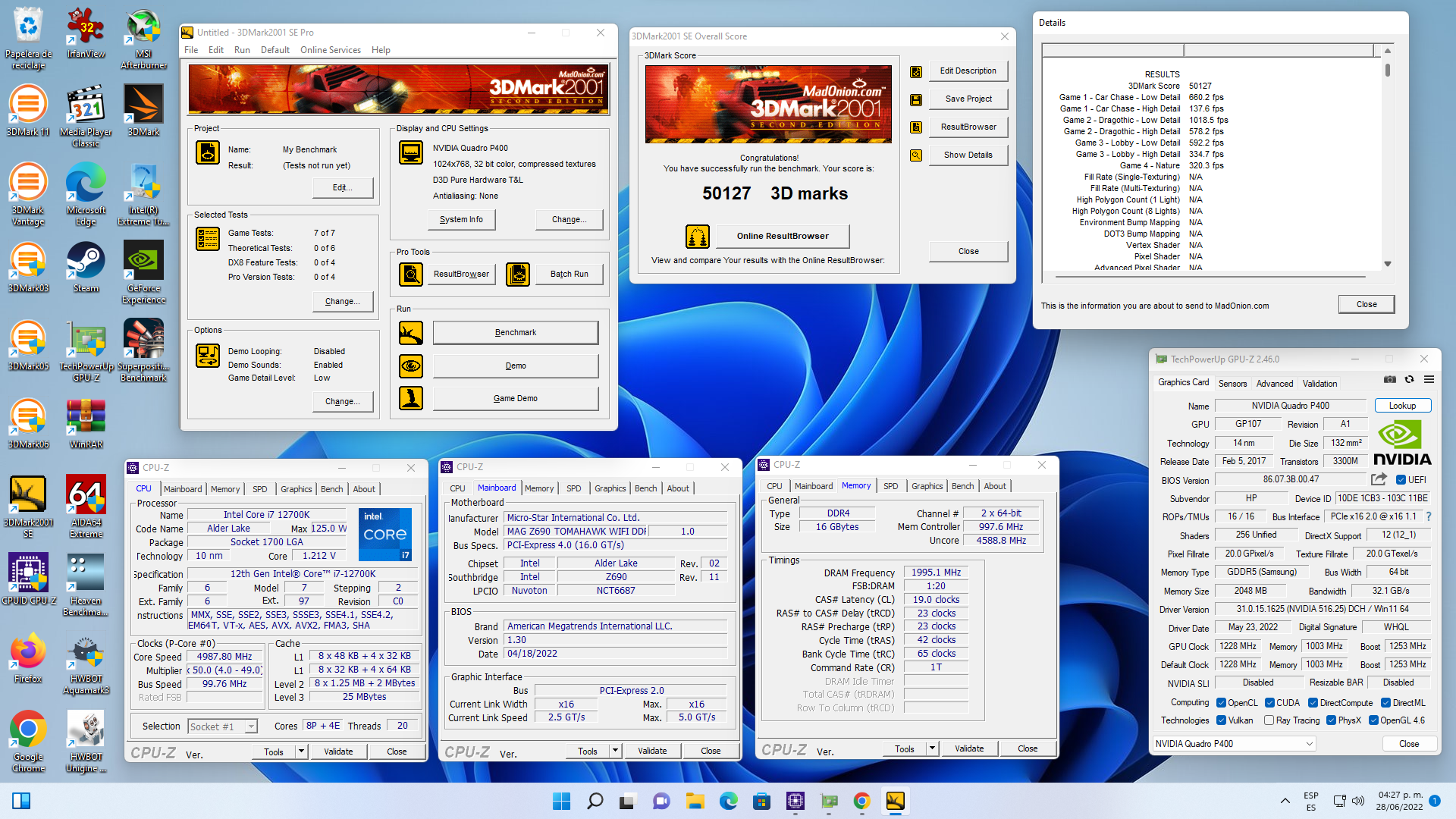
Task: Open File Explorer from the taskbar
Action: [695, 801]
